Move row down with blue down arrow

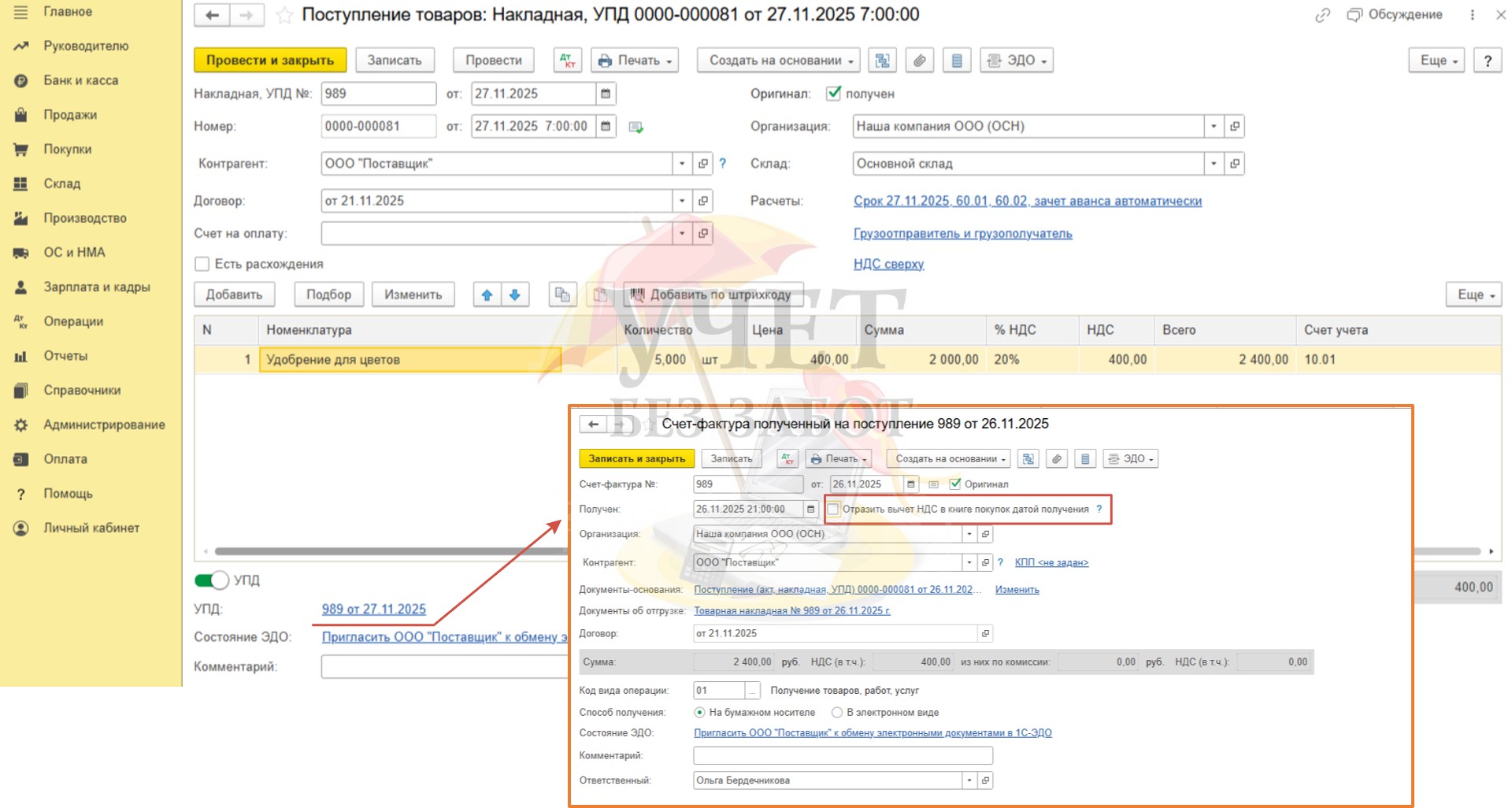coord(515,295)
